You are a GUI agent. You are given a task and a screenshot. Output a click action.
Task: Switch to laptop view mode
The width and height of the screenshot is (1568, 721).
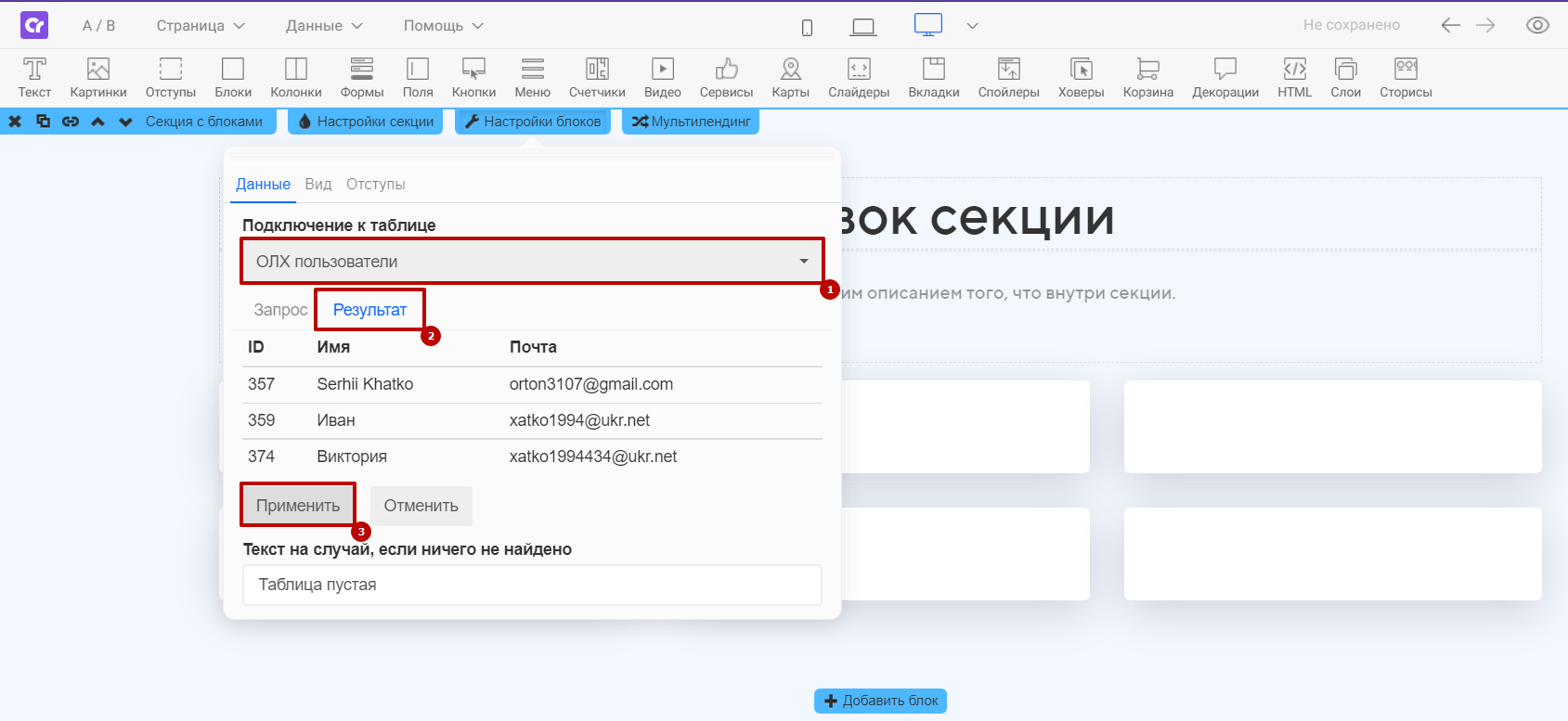click(x=863, y=27)
